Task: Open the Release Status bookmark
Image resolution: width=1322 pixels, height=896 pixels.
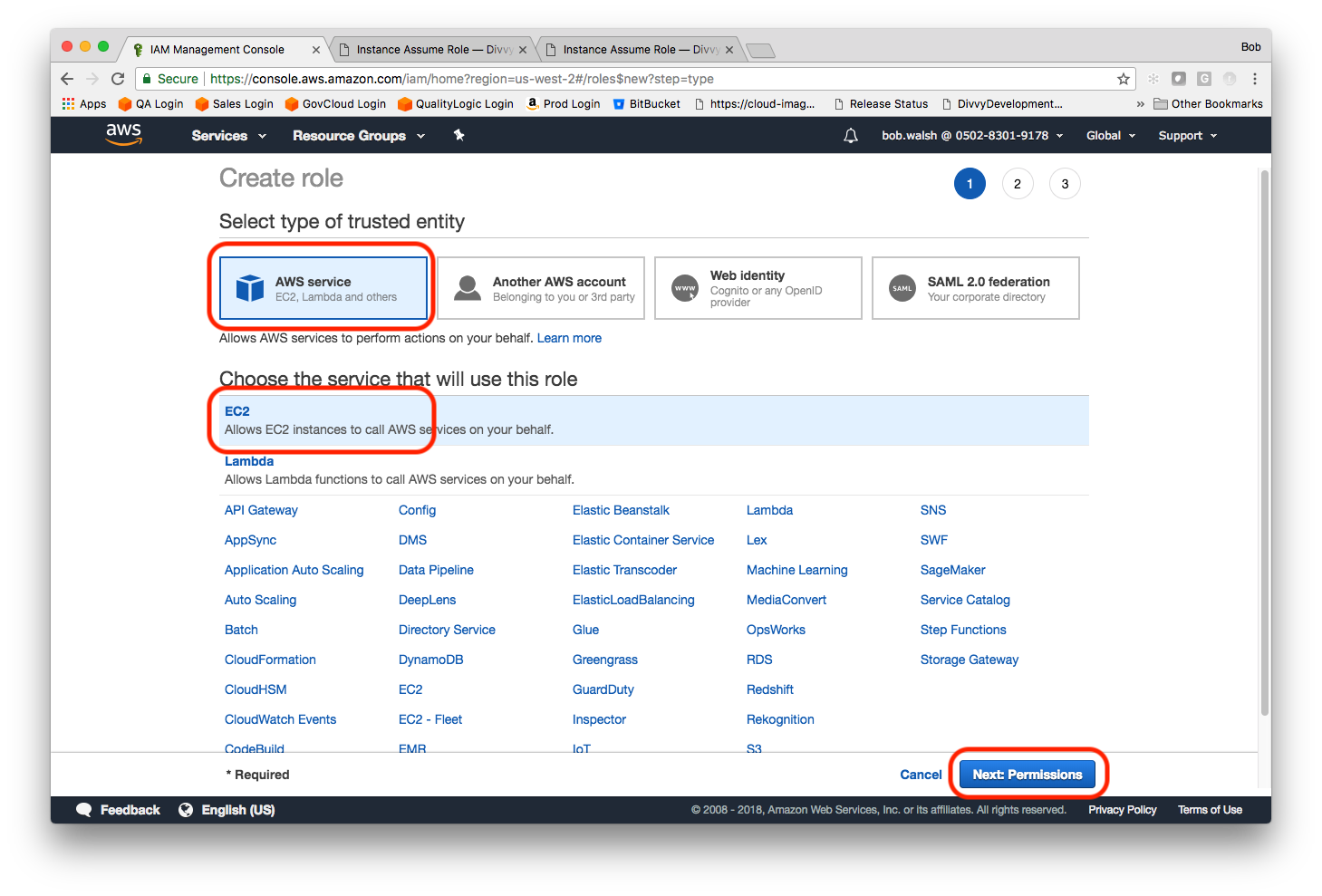Action: tap(881, 104)
